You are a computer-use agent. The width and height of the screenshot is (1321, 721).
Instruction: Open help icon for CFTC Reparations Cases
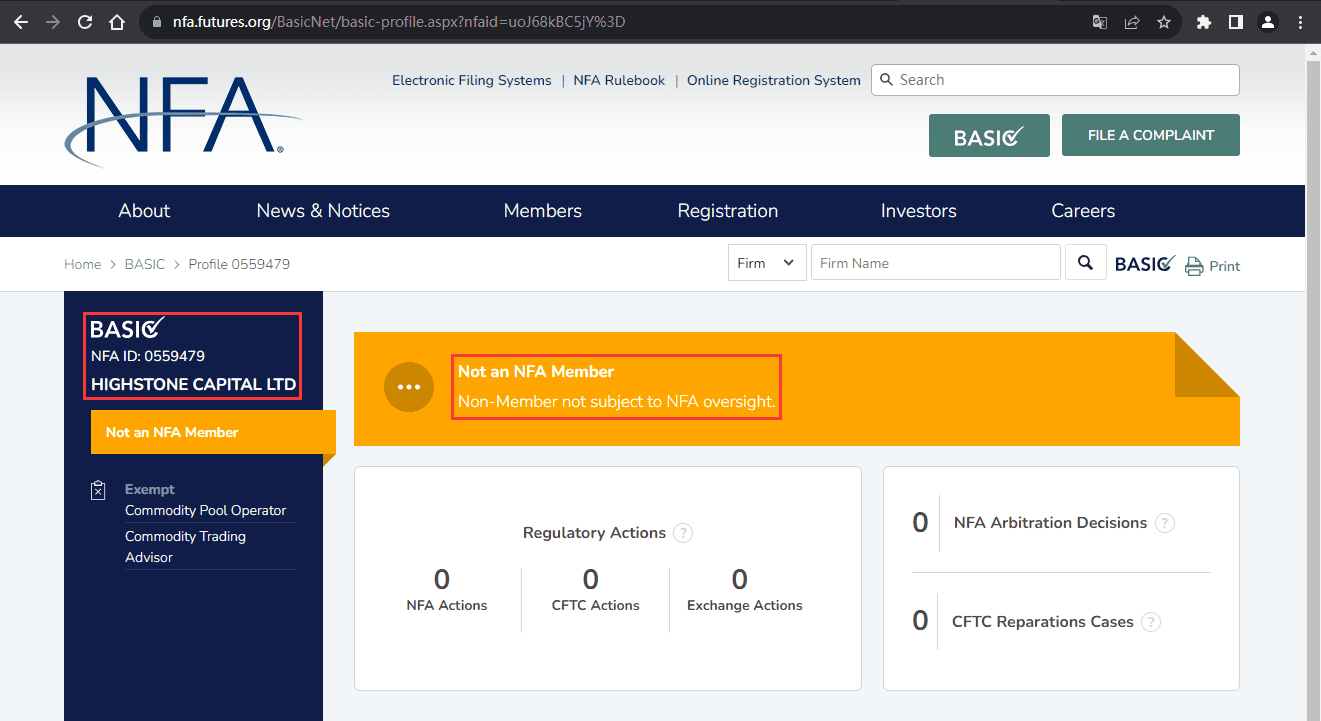(x=1151, y=622)
